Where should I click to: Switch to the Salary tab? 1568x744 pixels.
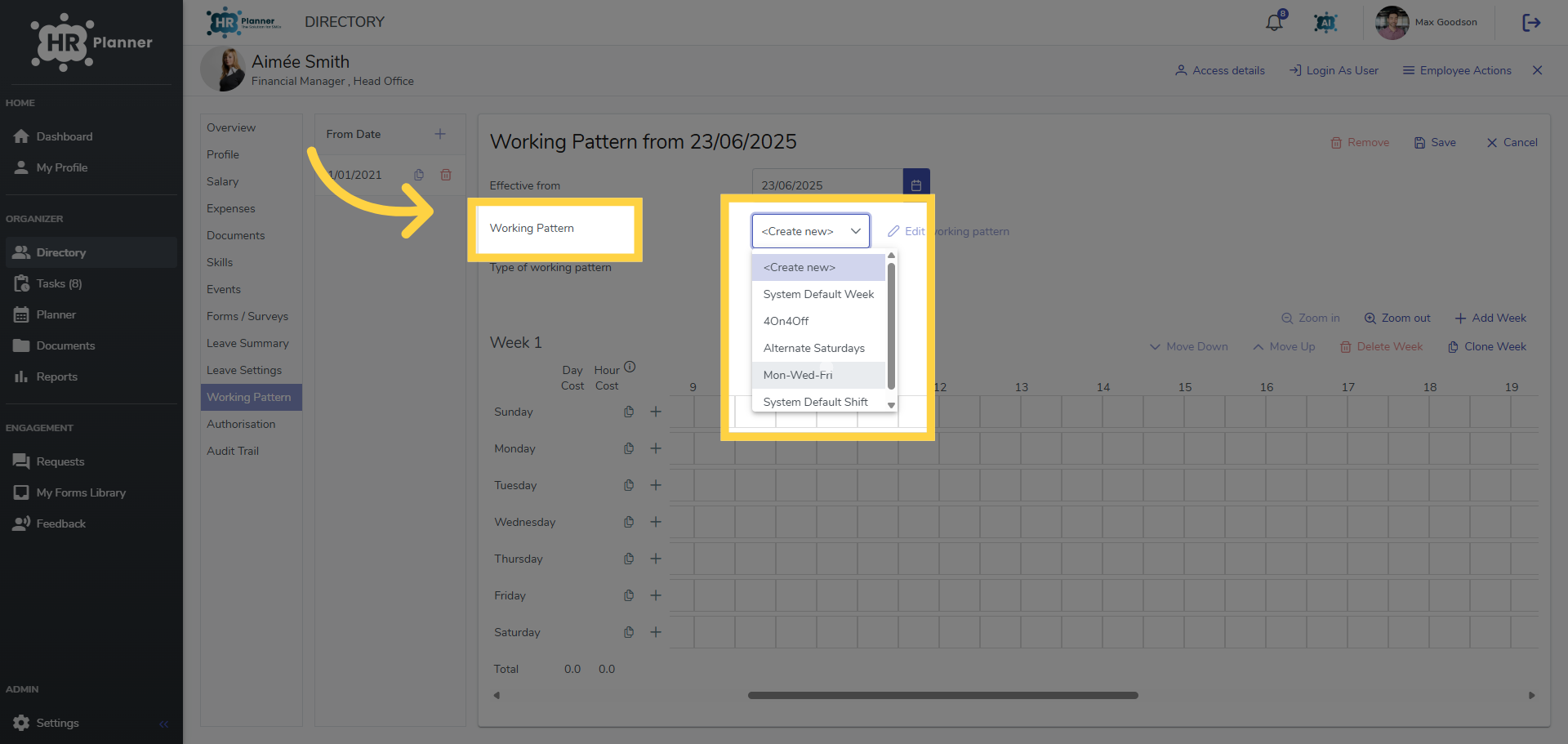[x=252, y=181]
